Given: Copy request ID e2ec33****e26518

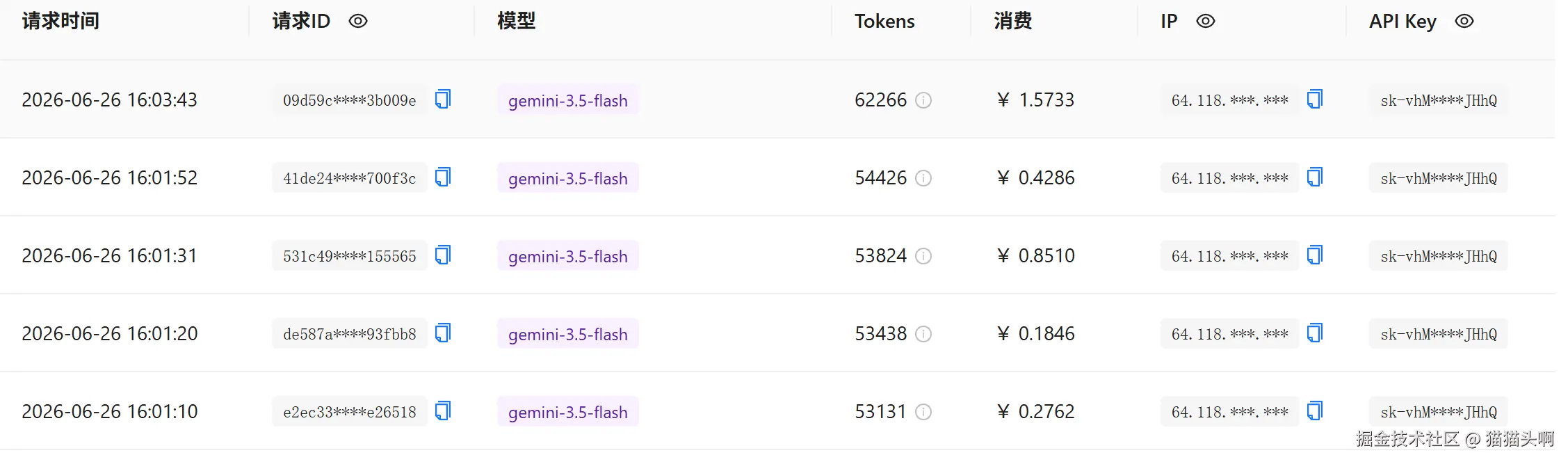Looking at the screenshot, I should click(x=443, y=411).
